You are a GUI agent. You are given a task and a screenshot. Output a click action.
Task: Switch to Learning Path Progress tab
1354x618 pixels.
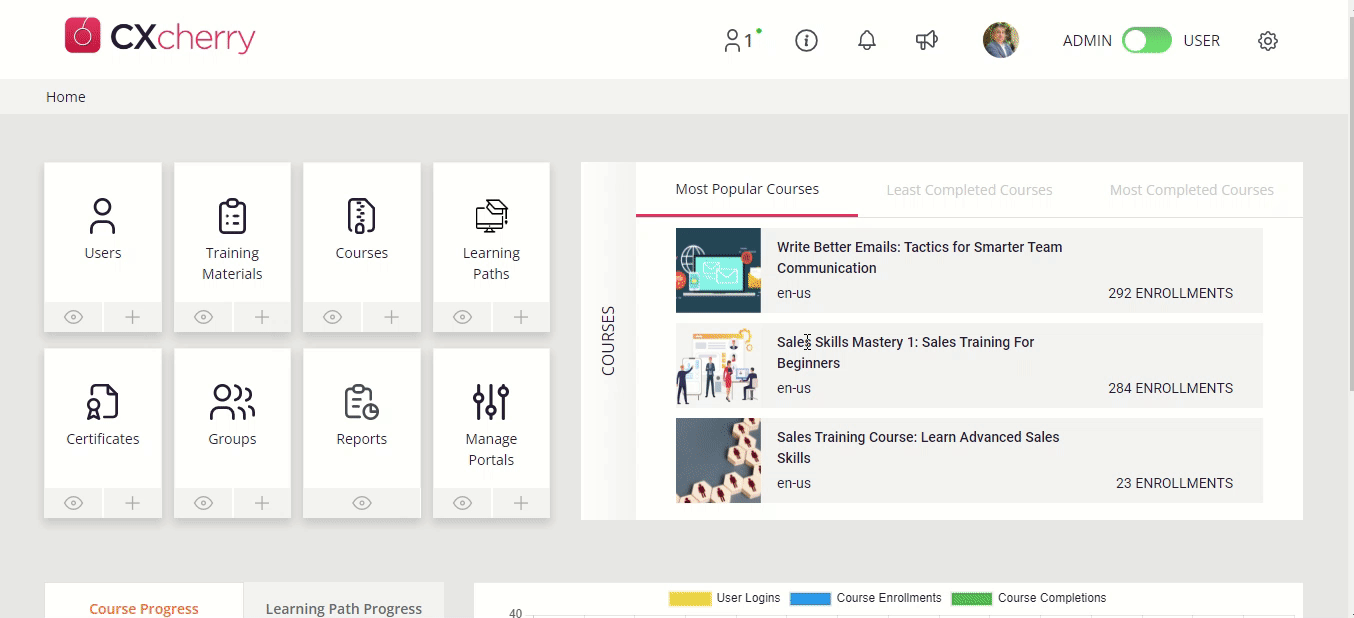(343, 608)
